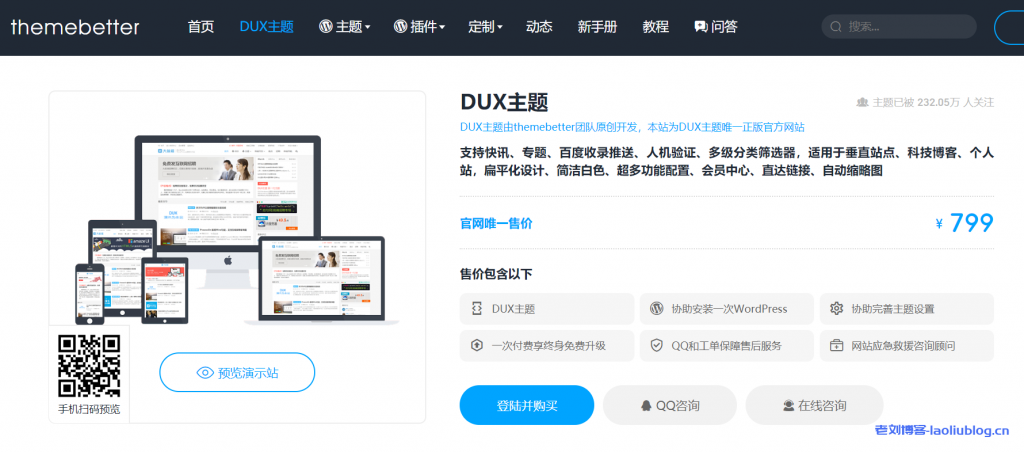Expand the 主题 dropdown menu

(344, 27)
